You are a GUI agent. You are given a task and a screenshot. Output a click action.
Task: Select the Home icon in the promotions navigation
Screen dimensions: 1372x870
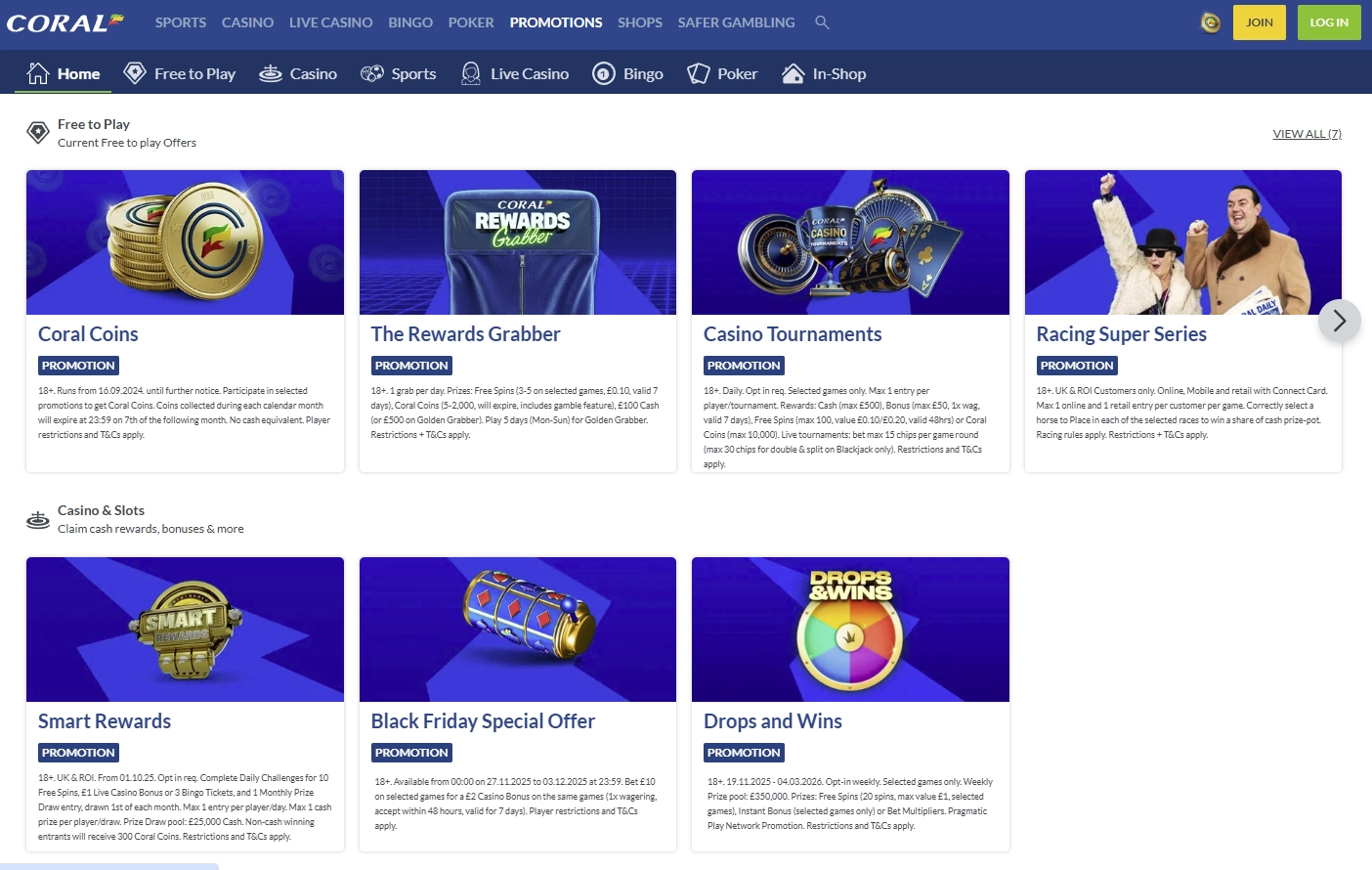click(x=37, y=71)
